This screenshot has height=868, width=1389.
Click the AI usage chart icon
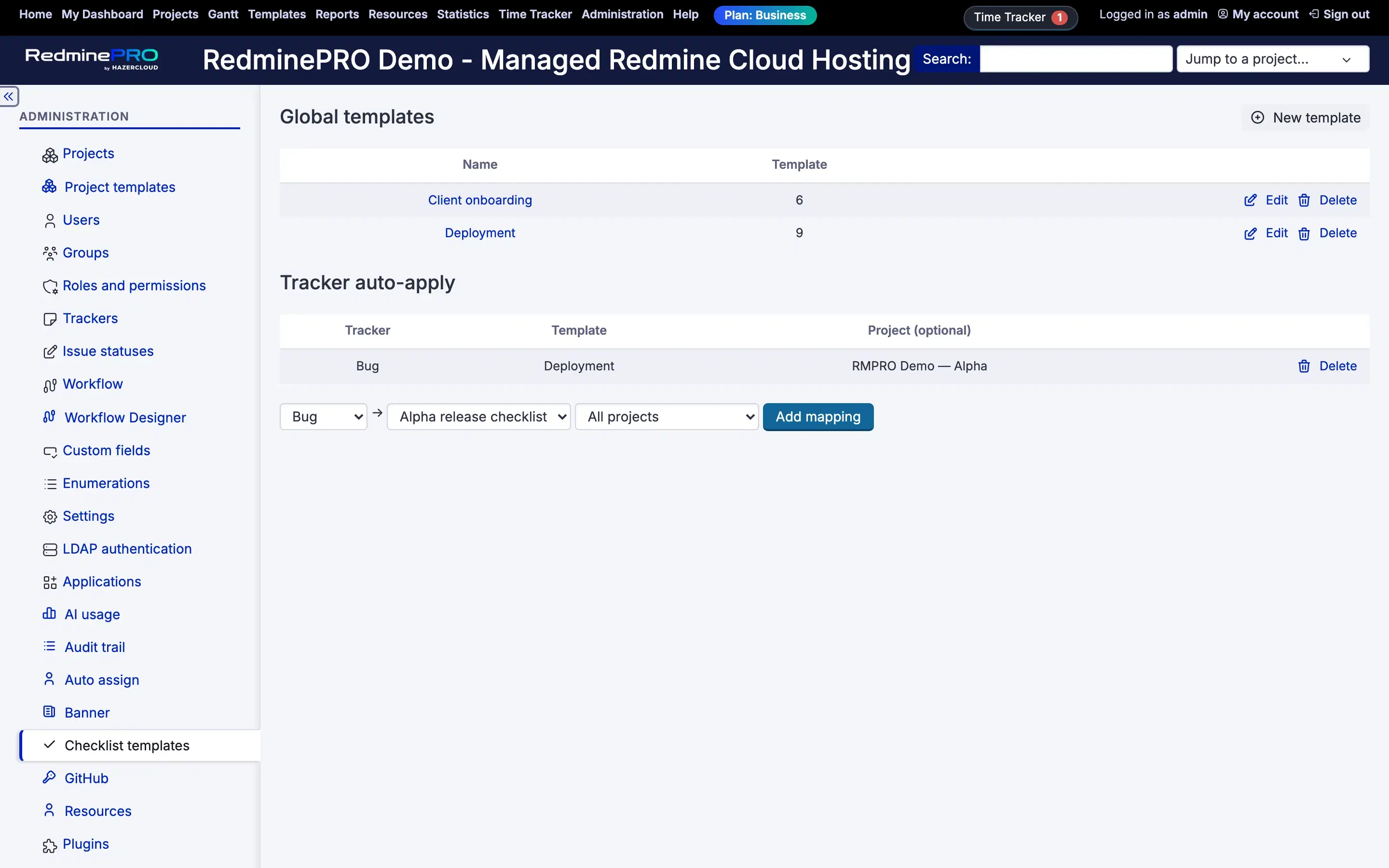[x=49, y=614]
